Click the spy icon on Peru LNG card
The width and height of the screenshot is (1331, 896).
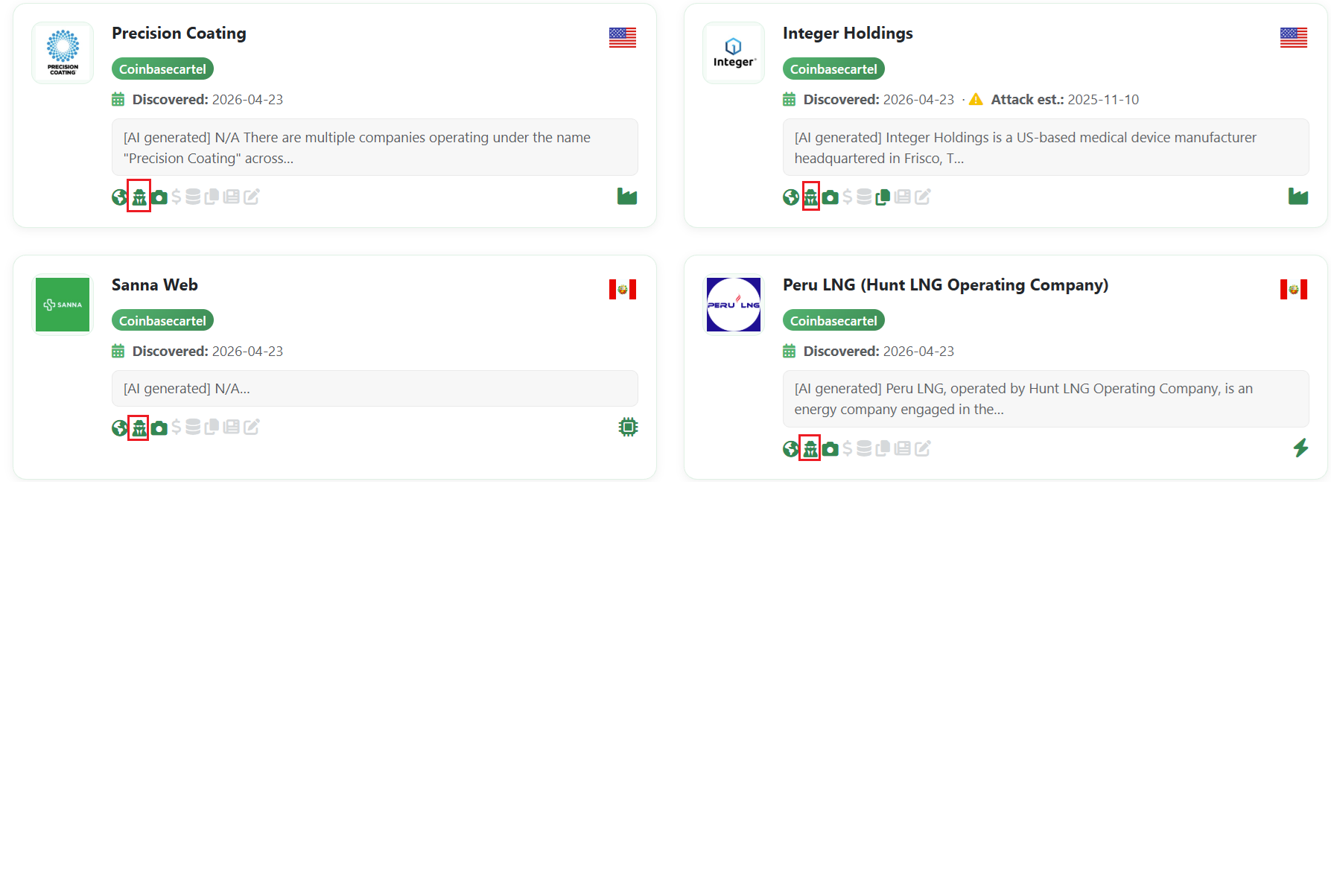[810, 448]
